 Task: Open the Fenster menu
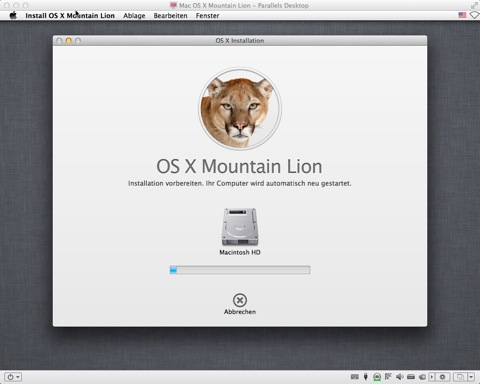207,16
